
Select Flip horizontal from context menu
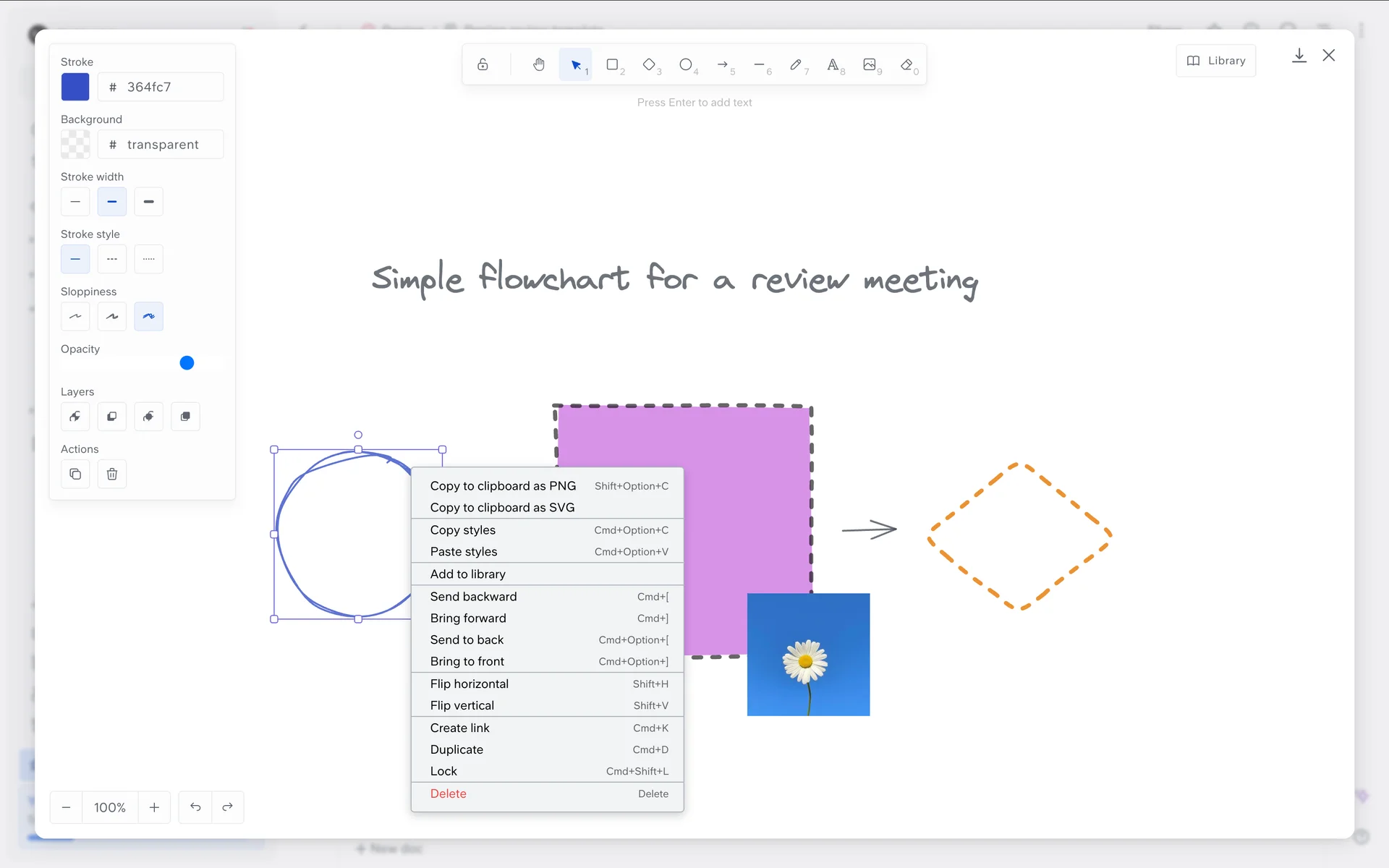(470, 684)
